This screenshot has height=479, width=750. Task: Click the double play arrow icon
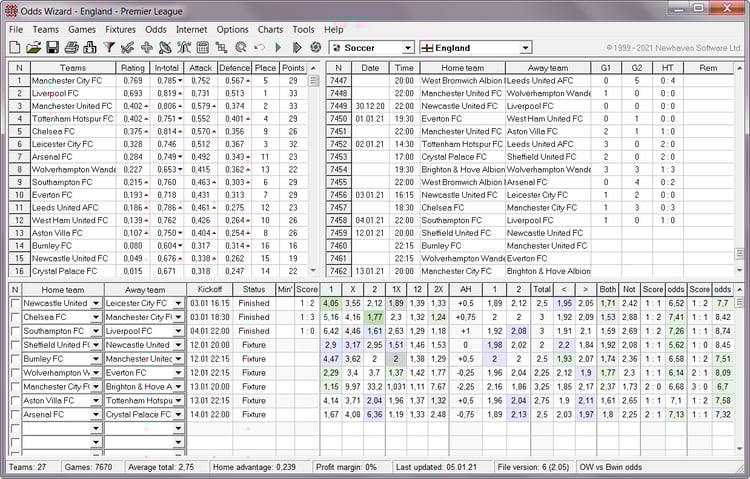[x=297, y=47]
